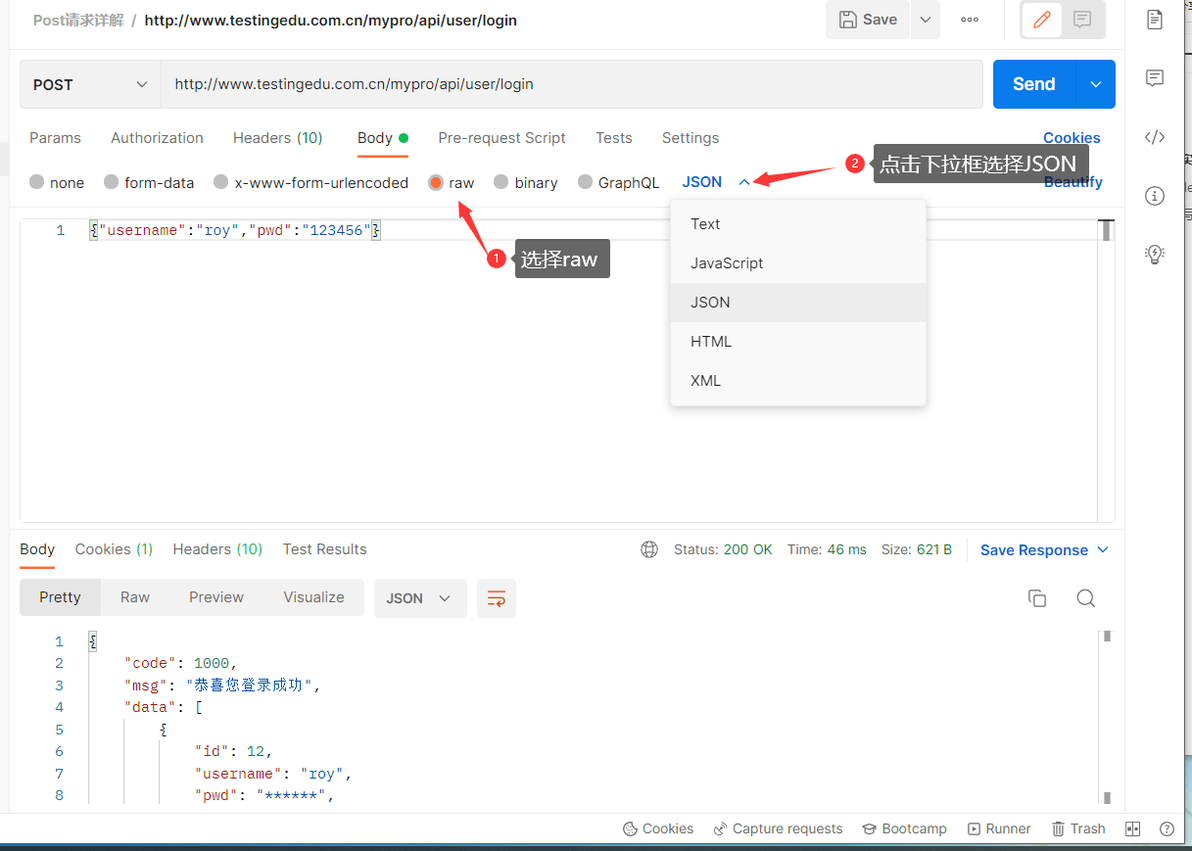This screenshot has height=851, width=1192.
Task: Choose the x-www-form-urlencoded radio button
Action: 221,183
